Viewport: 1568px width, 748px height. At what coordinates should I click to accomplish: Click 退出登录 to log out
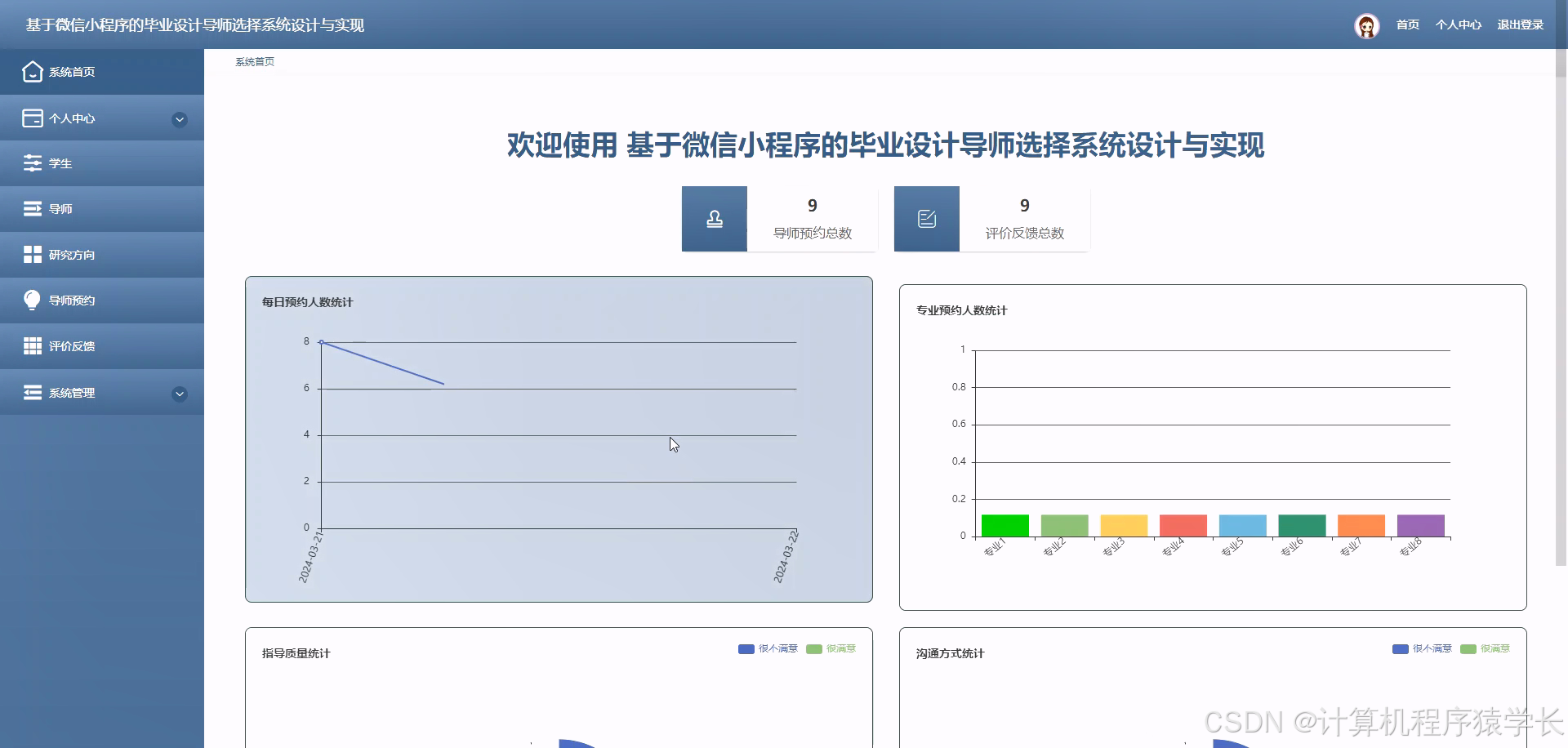point(1520,25)
